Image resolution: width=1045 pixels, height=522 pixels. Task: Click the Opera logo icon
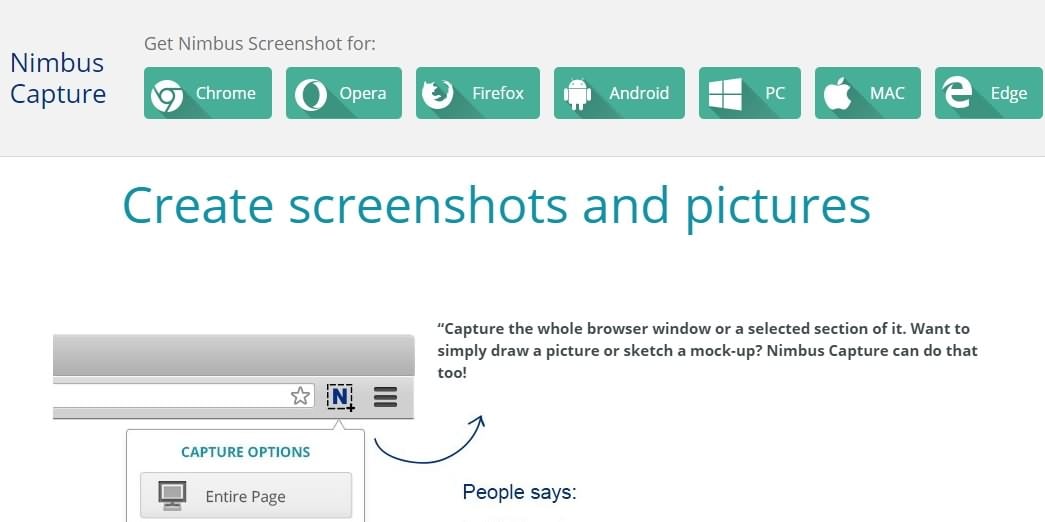[311, 95]
